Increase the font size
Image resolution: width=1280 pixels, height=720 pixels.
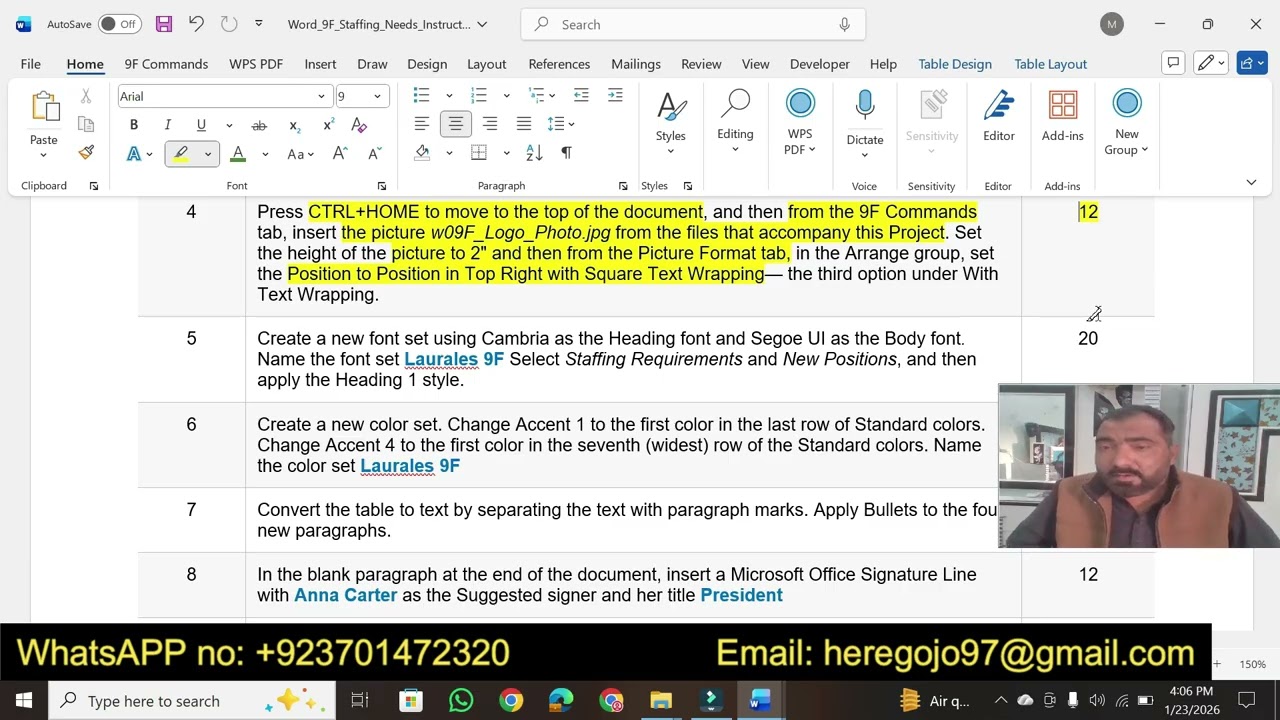point(340,153)
